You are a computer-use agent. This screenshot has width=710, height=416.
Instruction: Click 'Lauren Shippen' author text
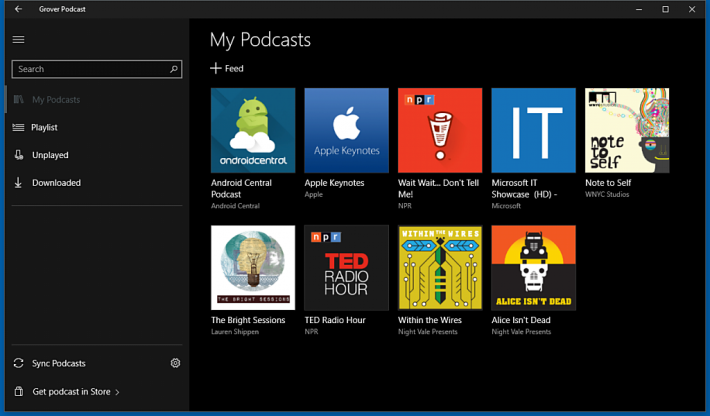pyautogui.click(x=235, y=332)
